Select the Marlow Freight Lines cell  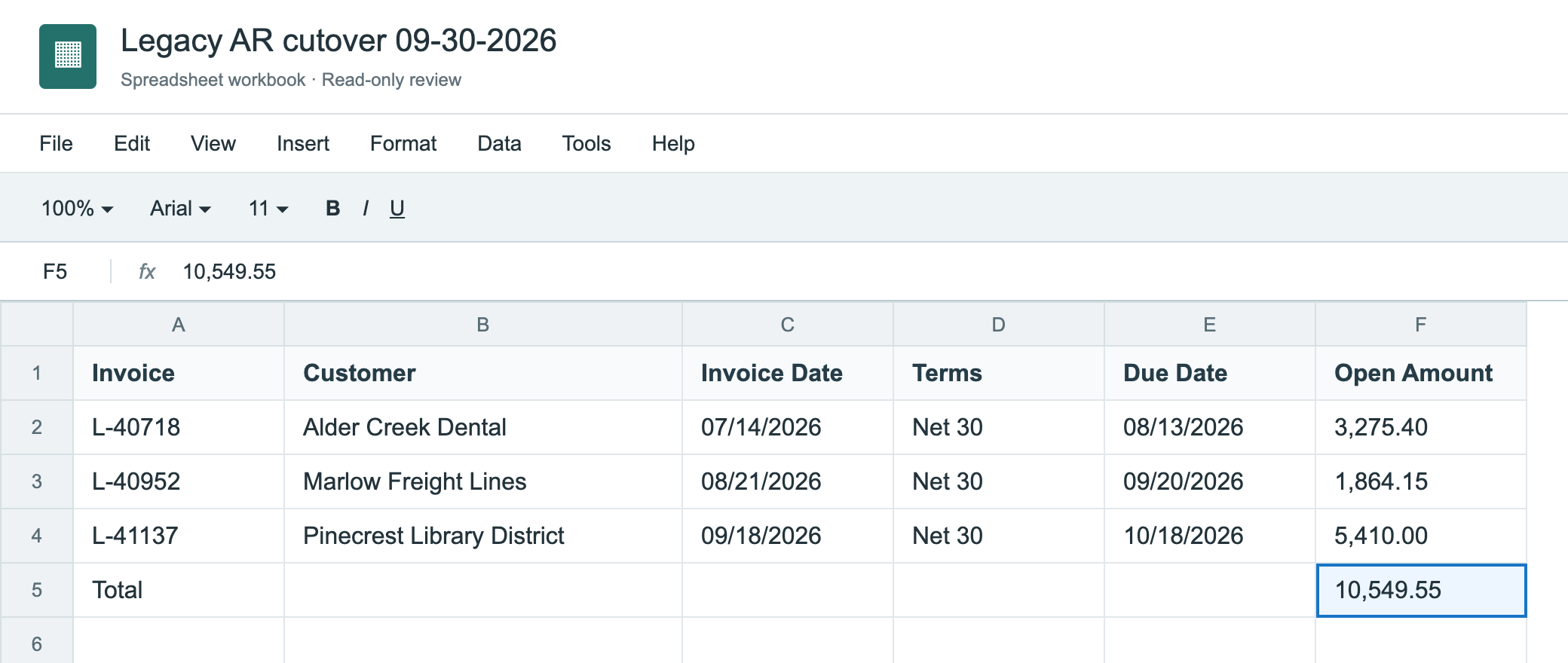click(x=483, y=481)
